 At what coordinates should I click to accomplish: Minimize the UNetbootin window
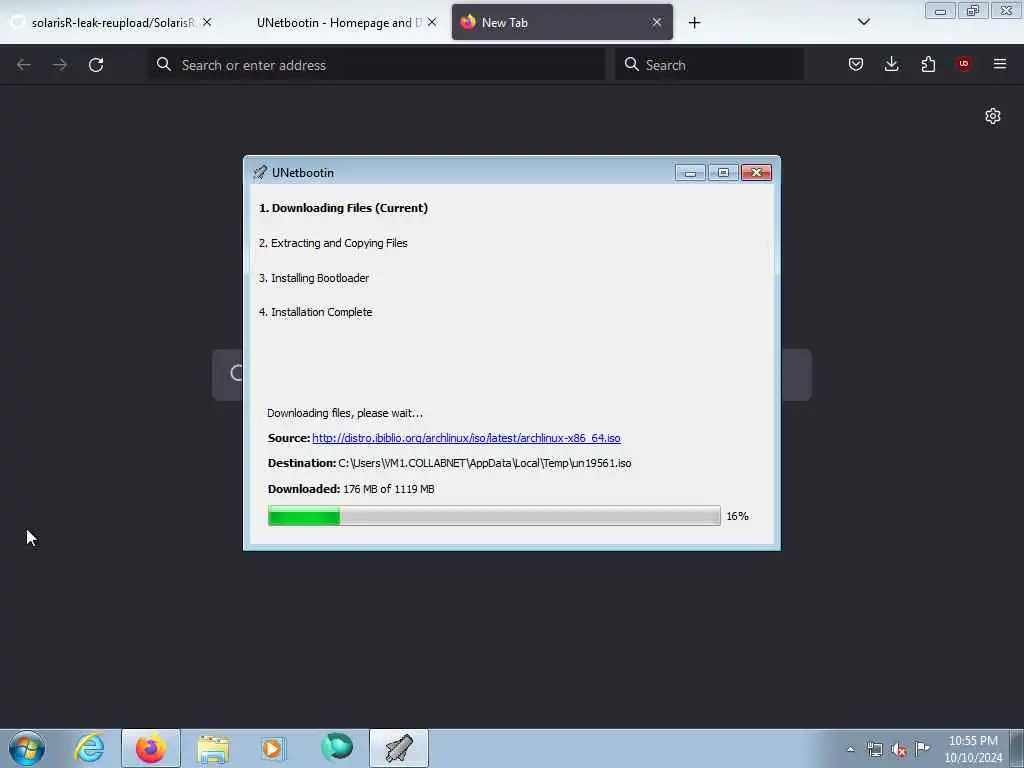click(x=690, y=172)
